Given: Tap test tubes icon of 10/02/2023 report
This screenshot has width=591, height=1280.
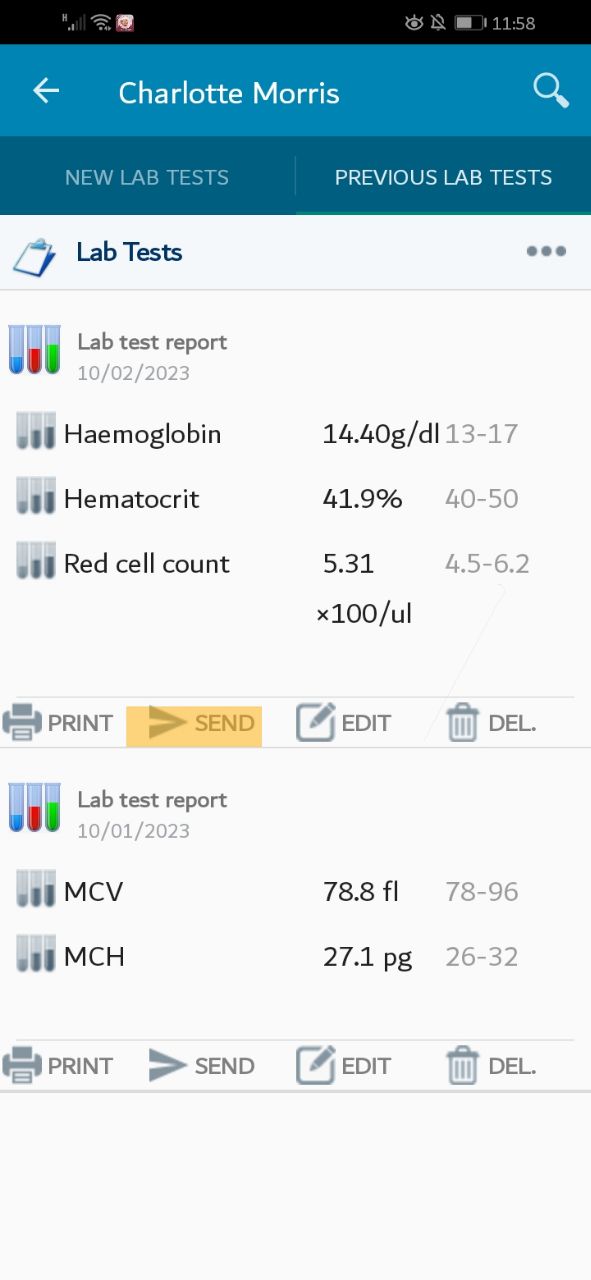Looking at the screenshot, I should (35, 350).
